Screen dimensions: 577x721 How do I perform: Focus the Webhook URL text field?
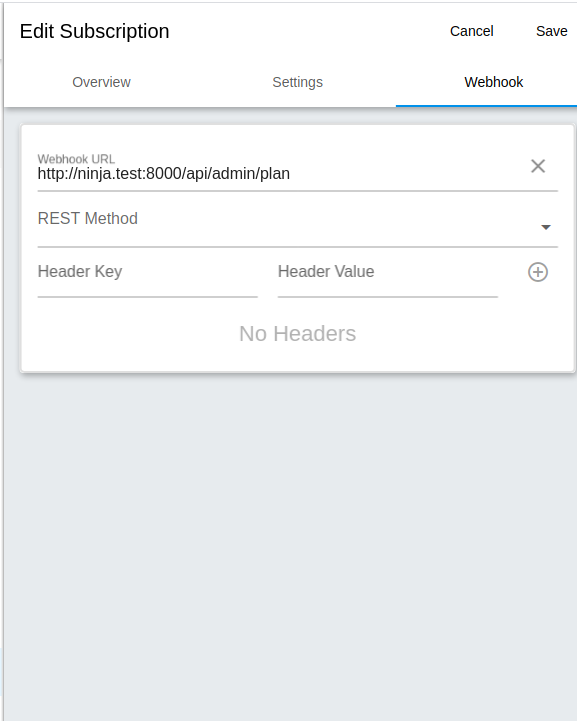(x=280, y=173)
